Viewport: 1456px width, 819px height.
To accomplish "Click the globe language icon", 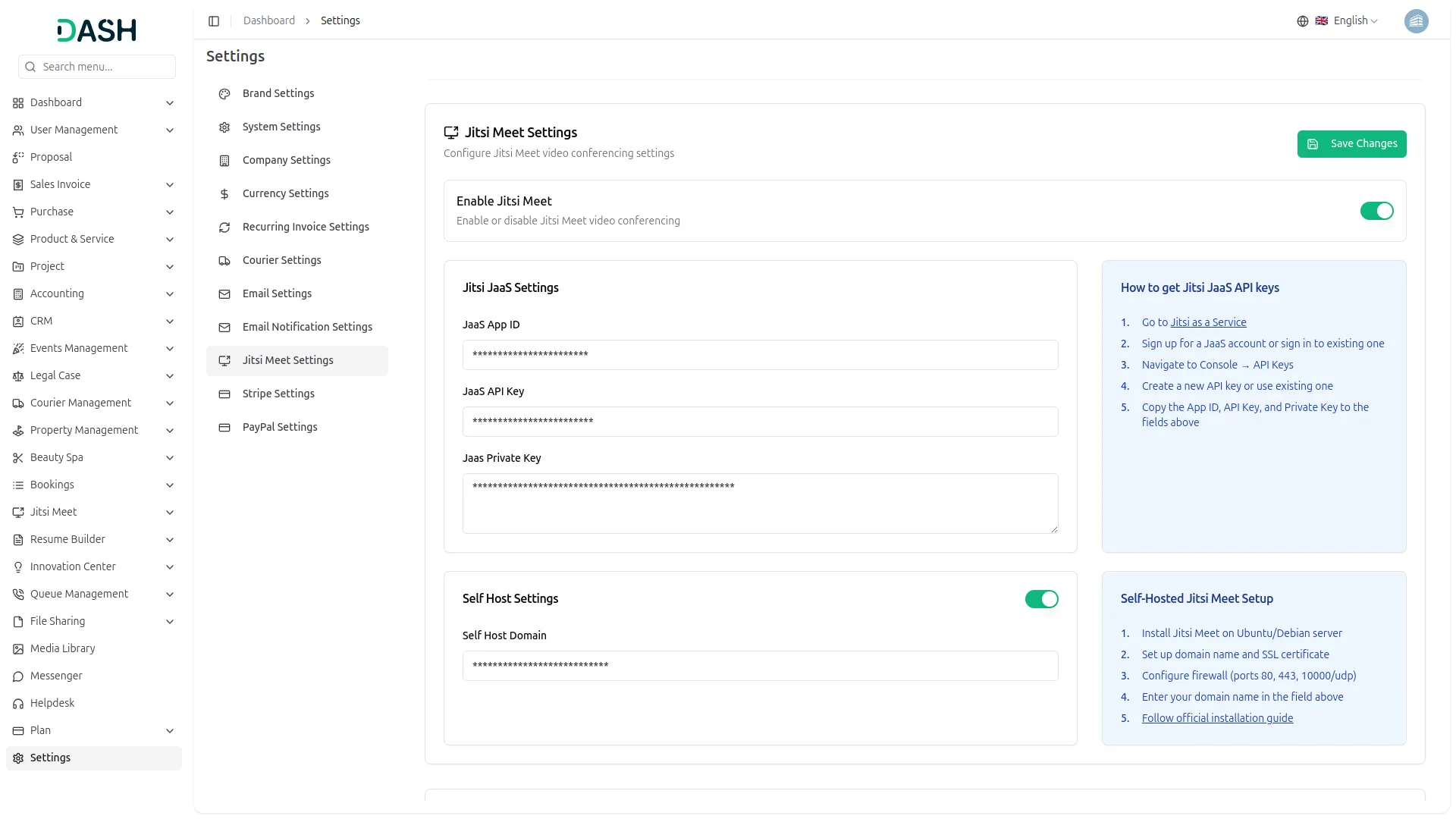I will [1302, 21].
